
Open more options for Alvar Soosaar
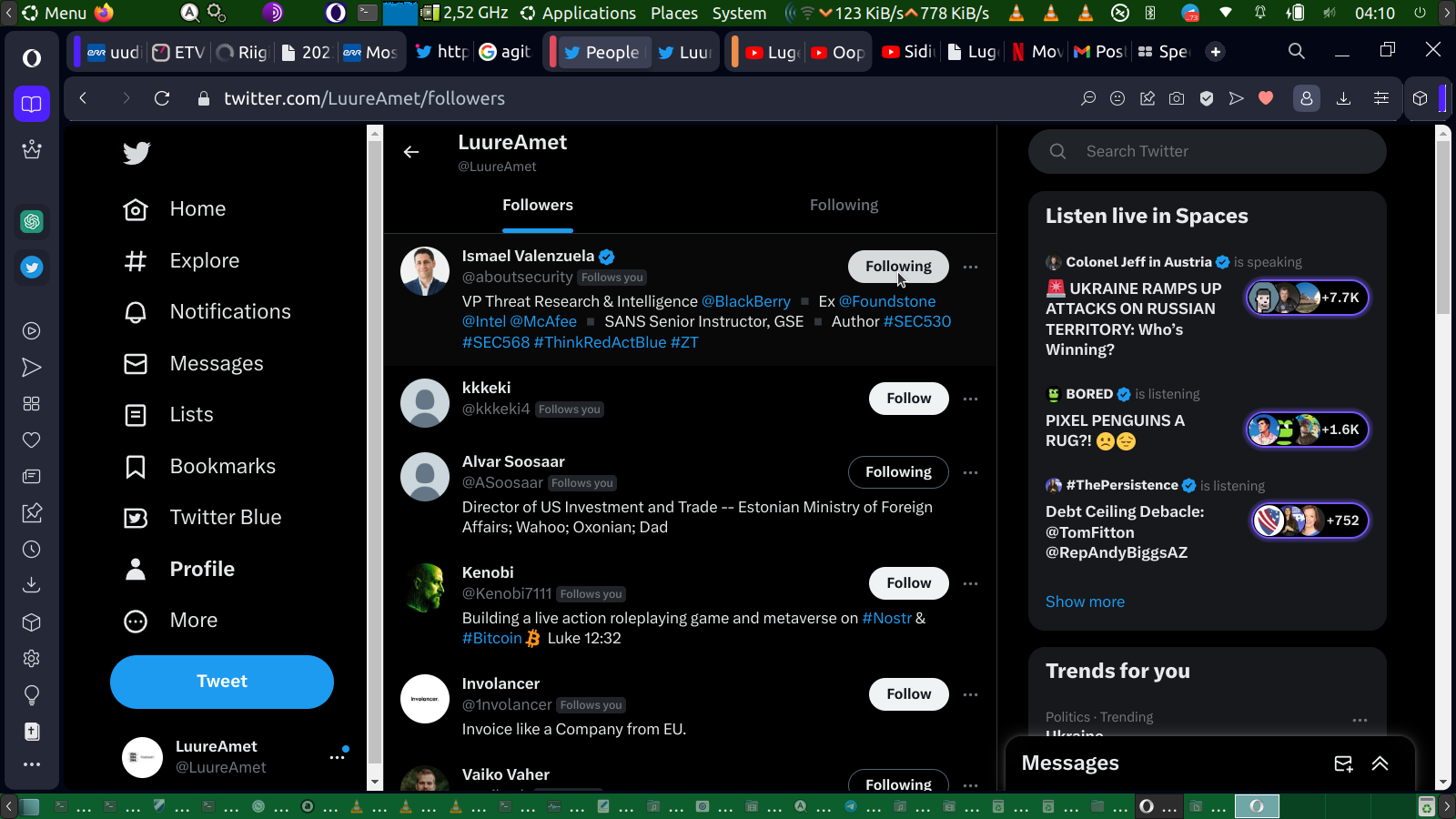pyautogui.click(x=971, y=472)
